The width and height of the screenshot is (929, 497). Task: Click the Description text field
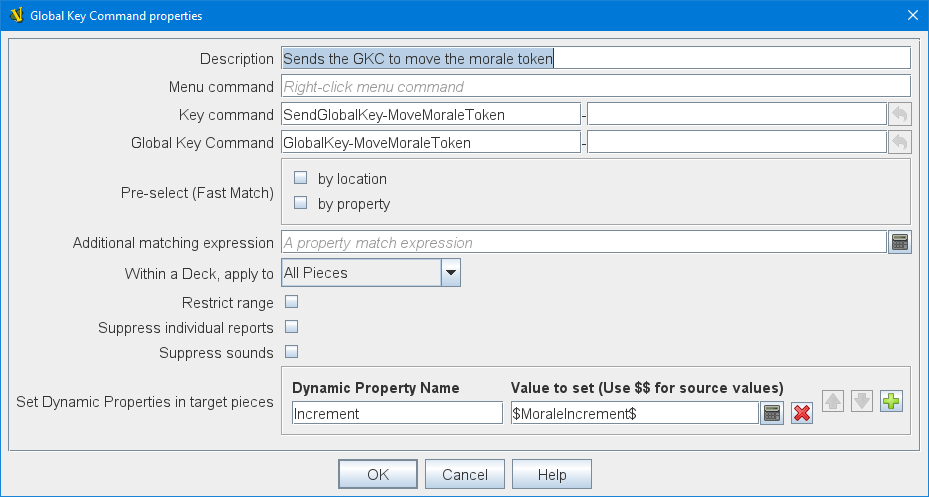595,59
